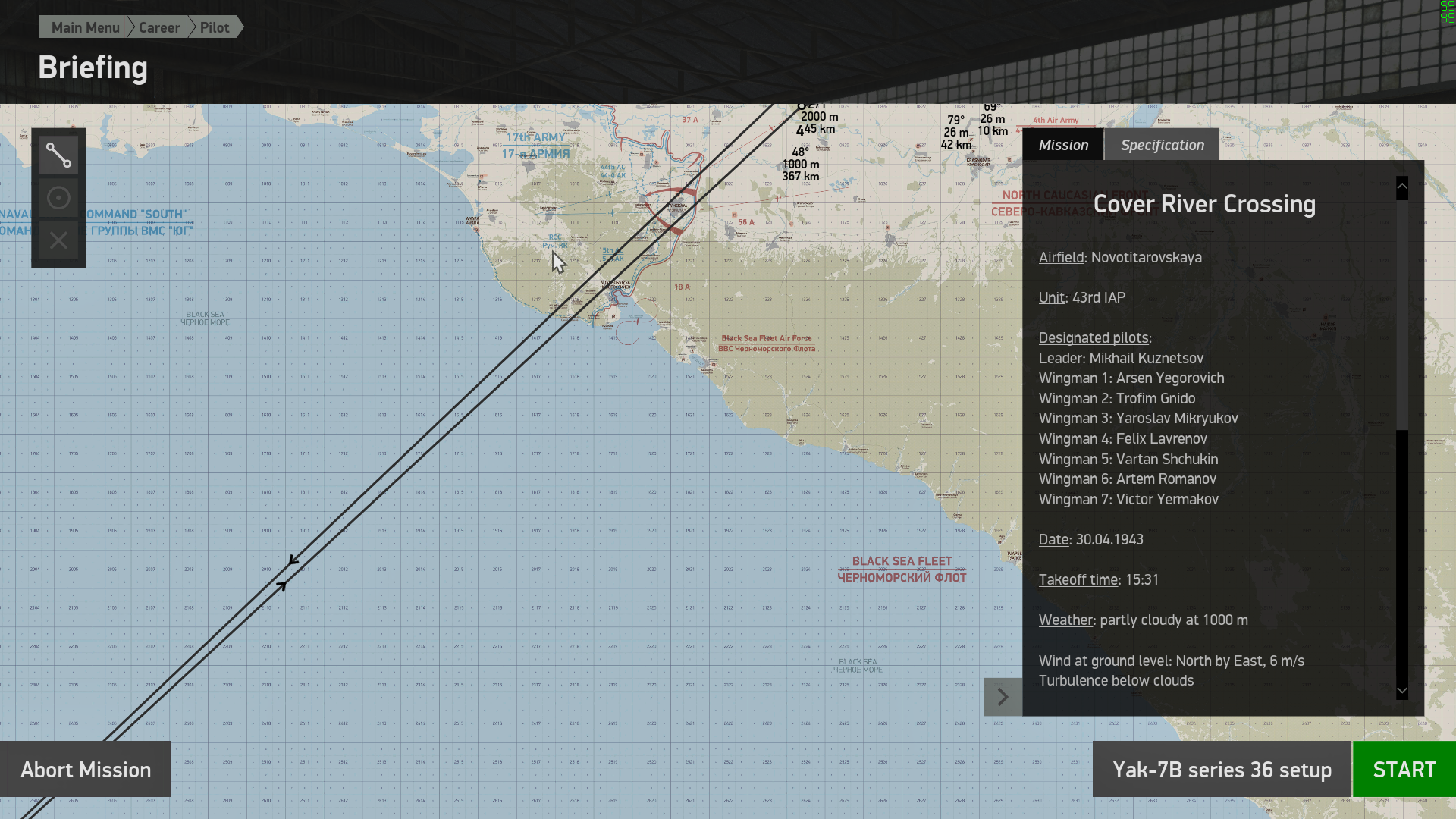The height and width of the screenshot is (819, 1456).
Task: Abort Mission button click
Action: 86,770
